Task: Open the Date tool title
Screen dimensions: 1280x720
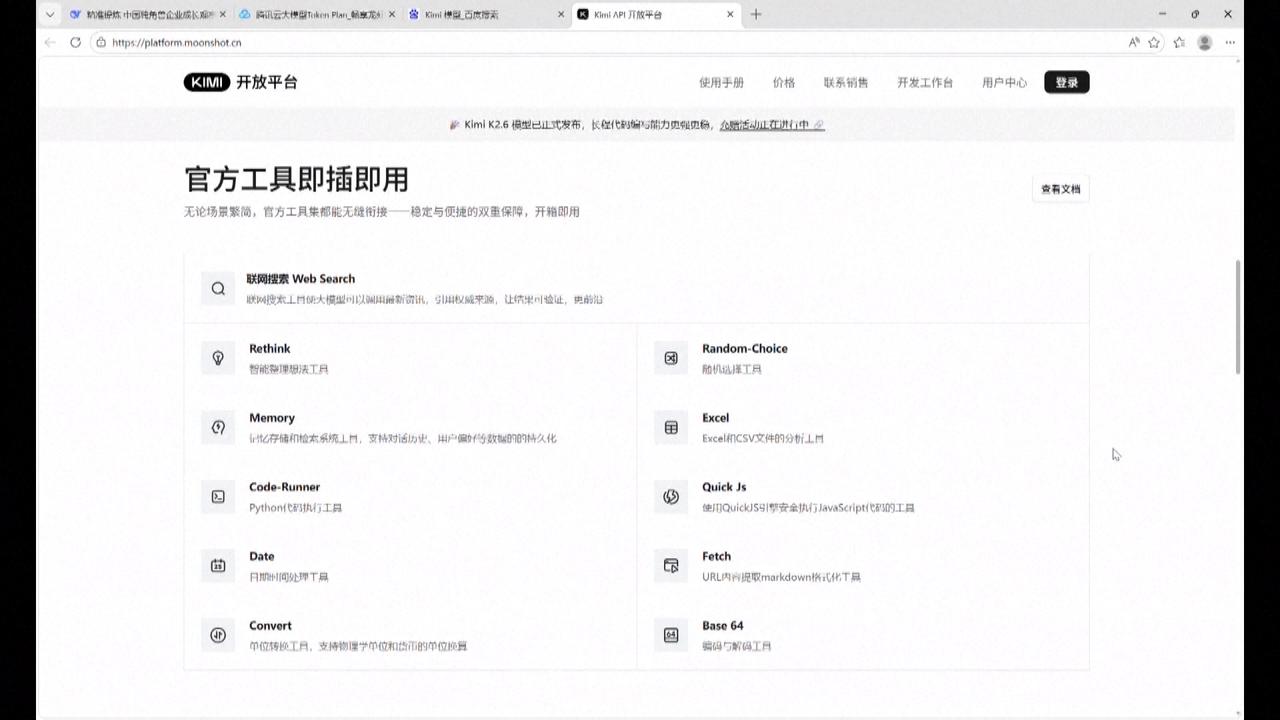Action: [x=262, y=556]
